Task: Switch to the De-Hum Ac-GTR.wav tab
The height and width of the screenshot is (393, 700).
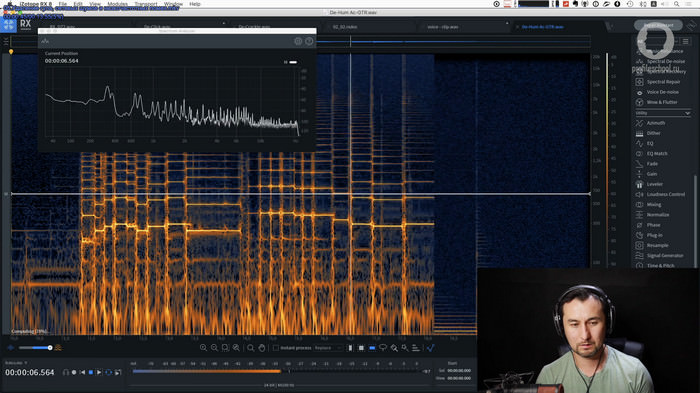Action: click(542, 27)
